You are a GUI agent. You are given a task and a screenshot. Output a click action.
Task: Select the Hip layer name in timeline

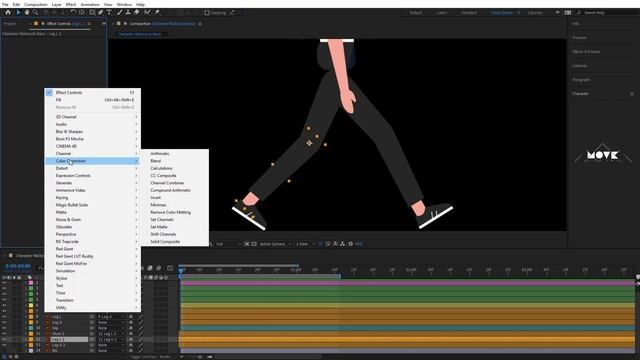[x=55, y=328]
